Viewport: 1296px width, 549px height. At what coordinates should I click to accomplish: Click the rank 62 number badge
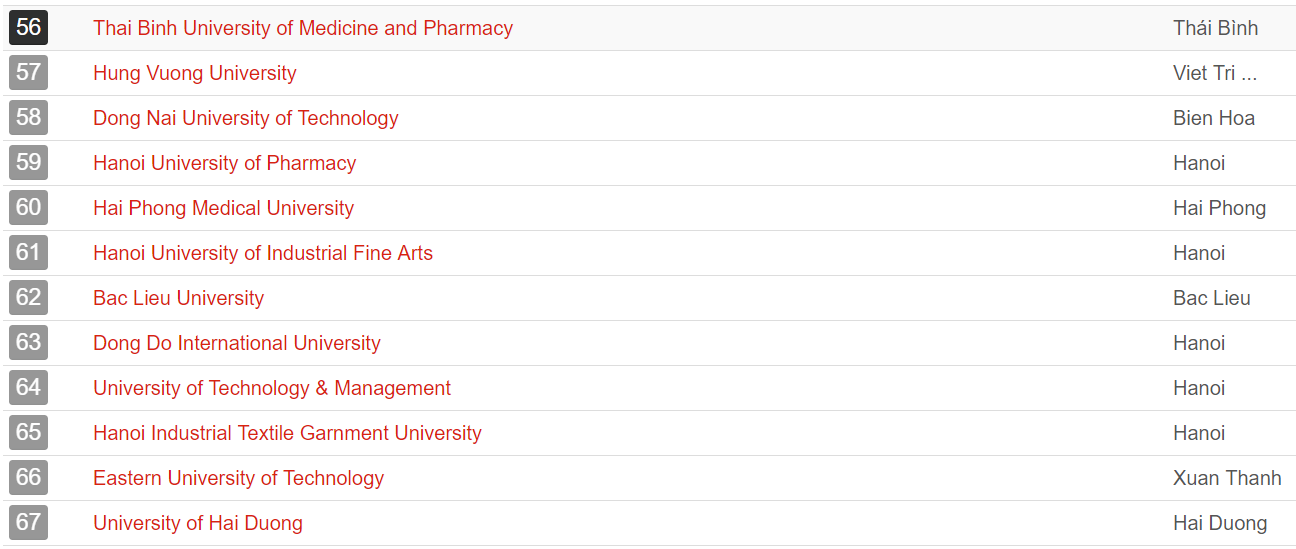click(28, 298)
